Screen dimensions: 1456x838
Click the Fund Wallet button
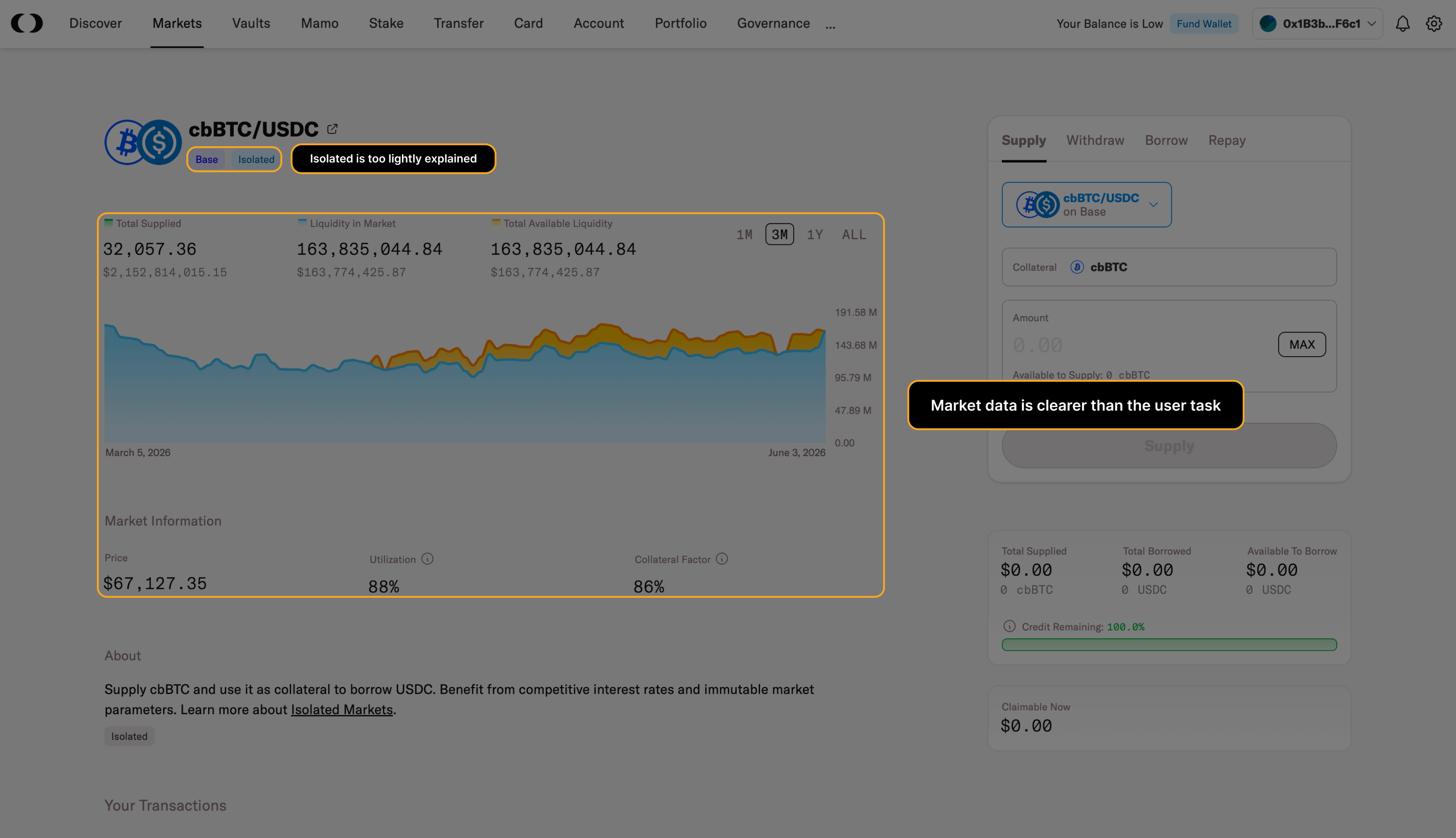pos(1204,24)
